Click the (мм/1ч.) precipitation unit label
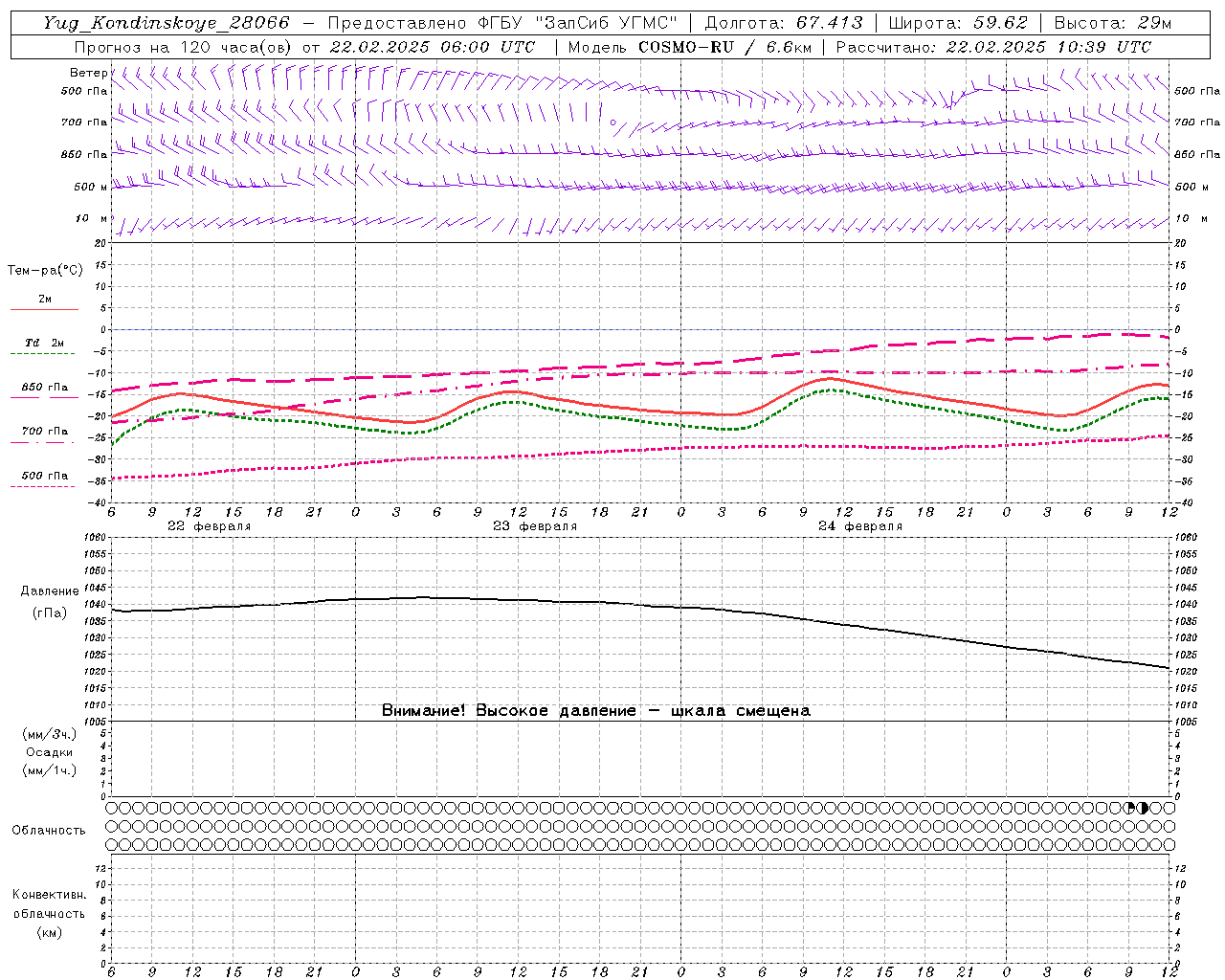This screenshot has height=980, width=1225. [50, 770]
